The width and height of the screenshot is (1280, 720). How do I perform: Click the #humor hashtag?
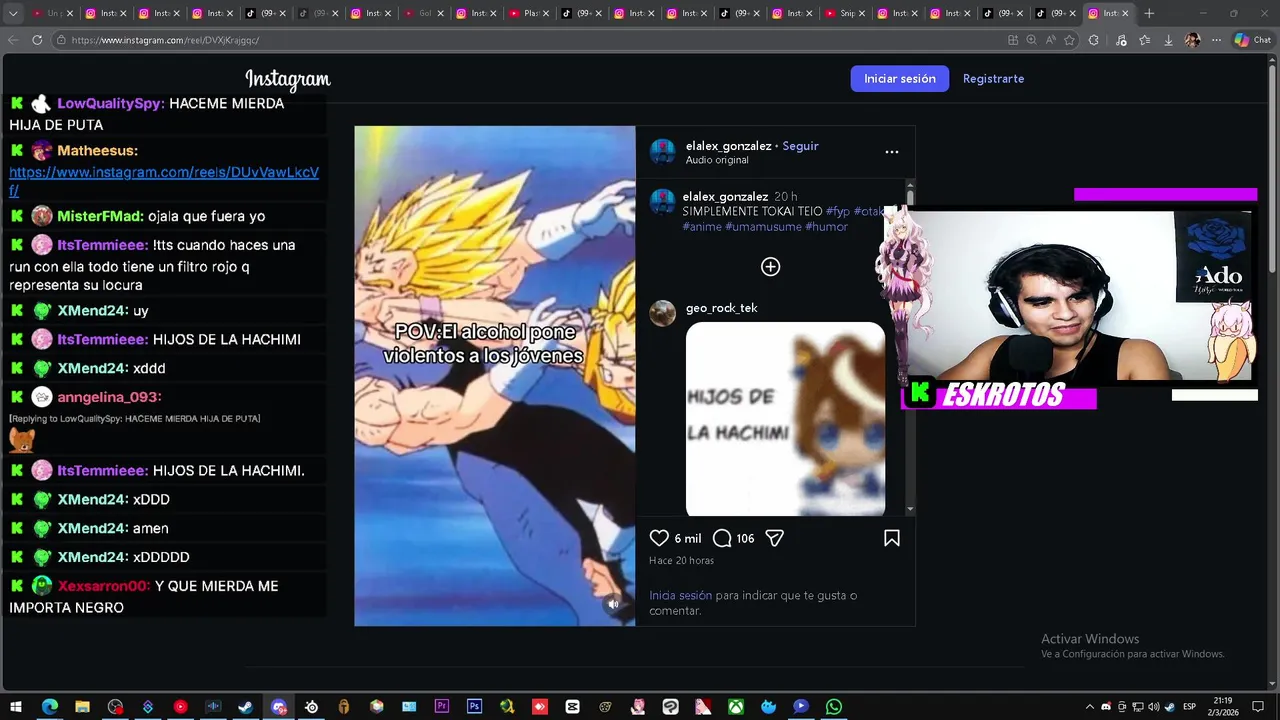click(826, 227)
